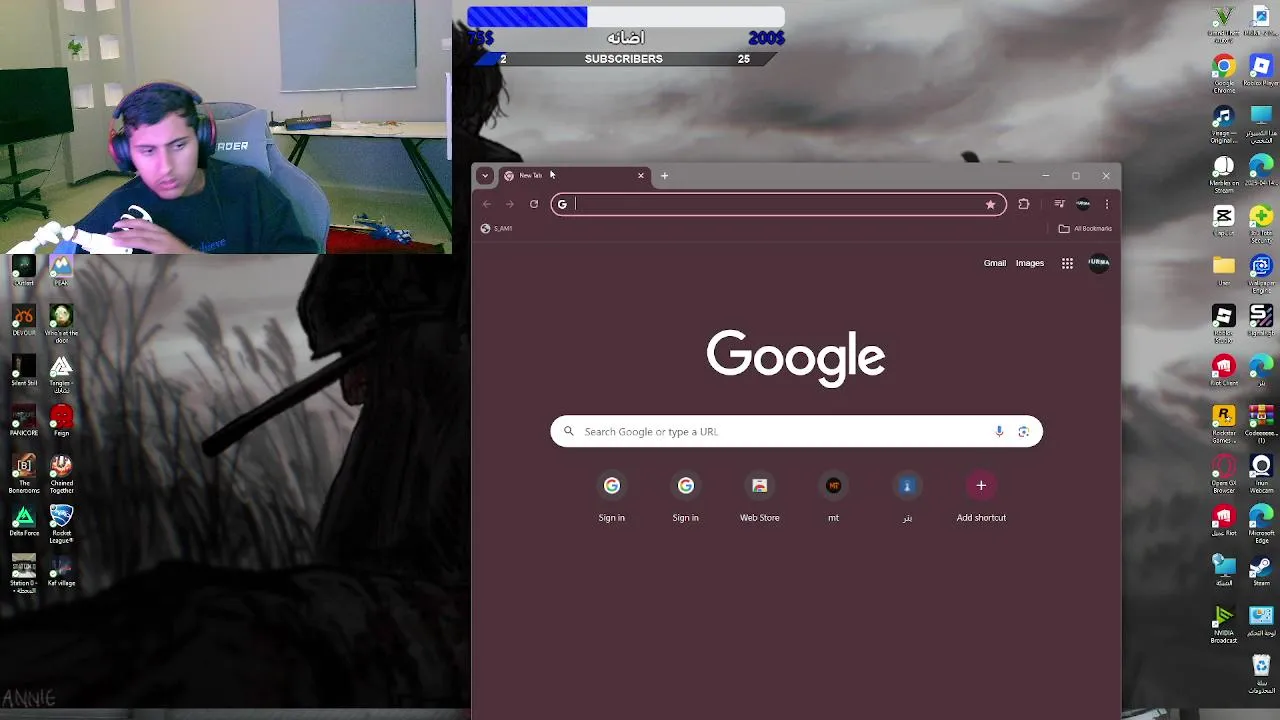1280x720 pixels.
Task: Bookmark this tab with the star icon
Action: pyautogui.click(x=990, y=204)
